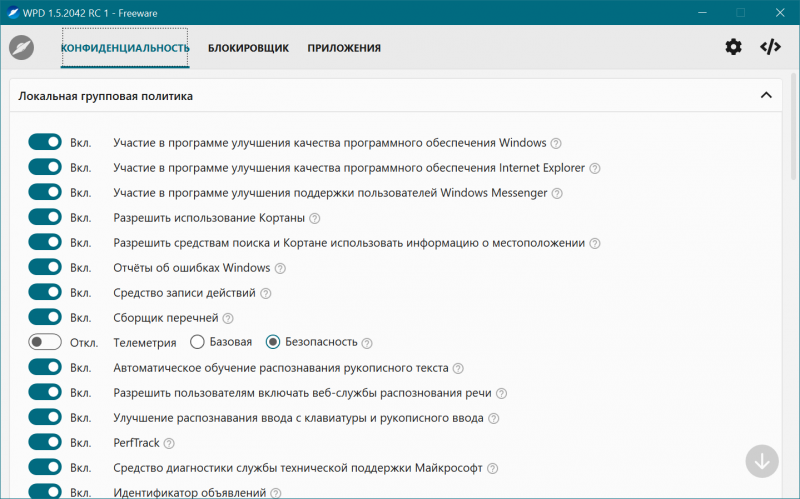The image size is (800, 499).
Task: Click help icon beside Cortana permission
Action: 315,218
